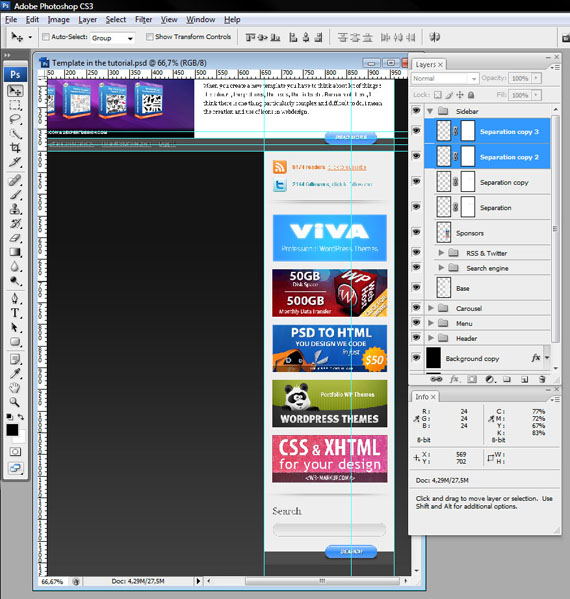Switch to the Info panel tab
The height and width of the screenshot is (599, 570).
point(425,397)
